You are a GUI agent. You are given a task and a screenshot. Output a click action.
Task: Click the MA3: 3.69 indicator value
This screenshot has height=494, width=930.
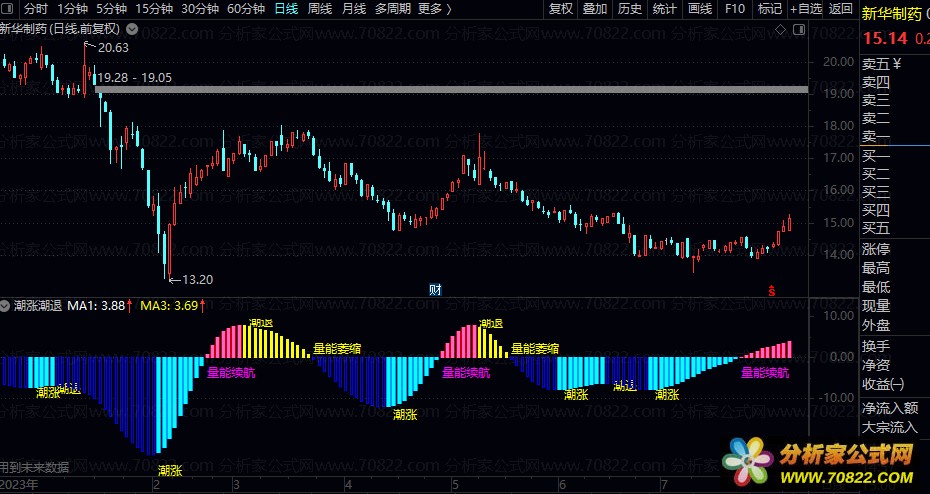tap(169, 306)
